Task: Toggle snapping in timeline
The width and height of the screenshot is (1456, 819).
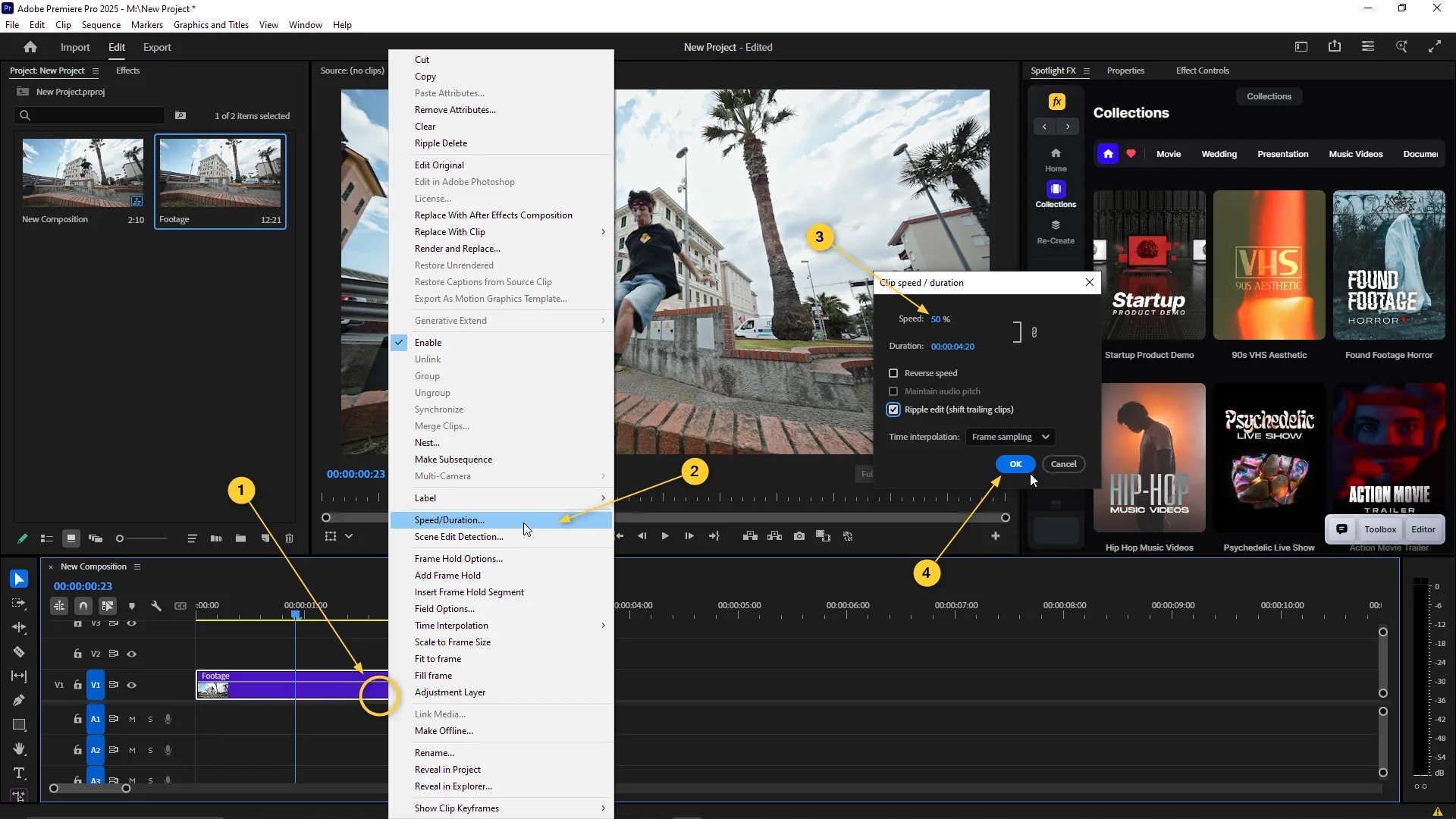Action: pyautogui.click(x=83, y=606)
